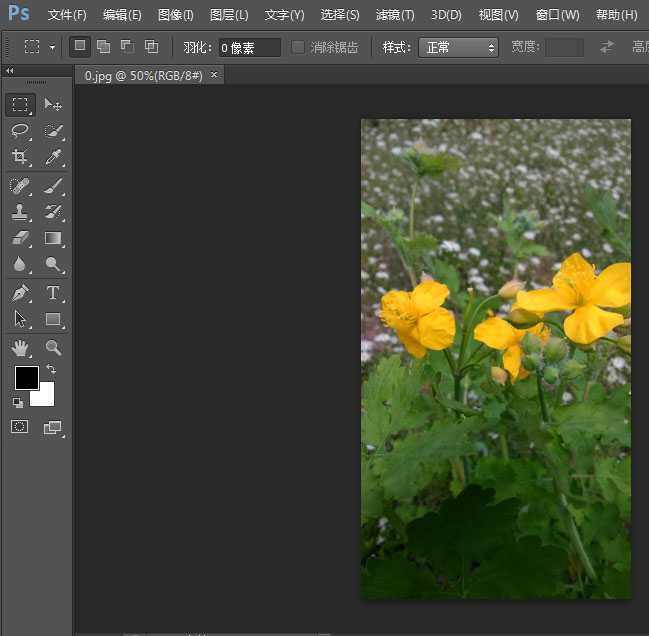Open the 图层(L) menu
This screenshot has height=636, width=649.
click(x=229, y=15)
